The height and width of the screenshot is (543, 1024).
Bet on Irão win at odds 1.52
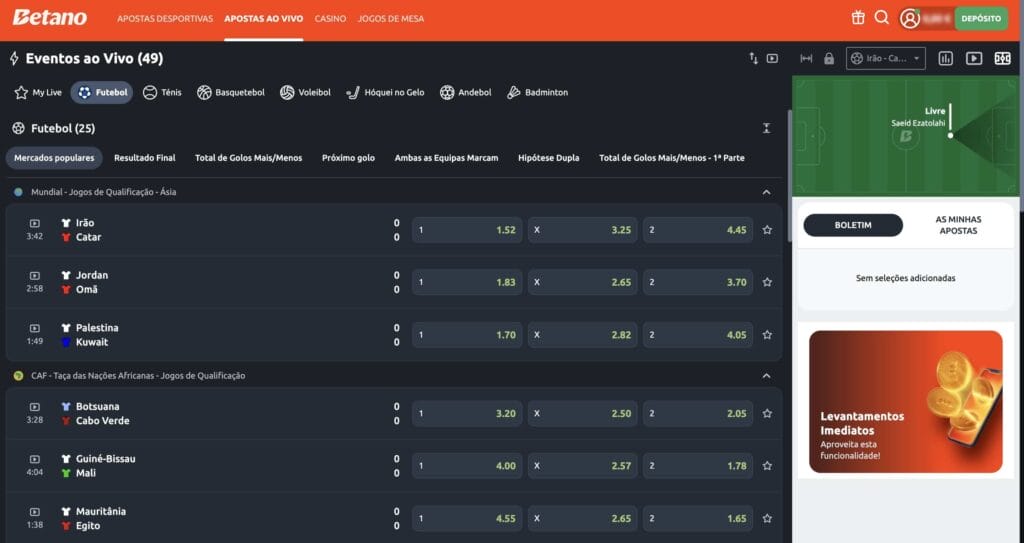[x=467, y=230]
